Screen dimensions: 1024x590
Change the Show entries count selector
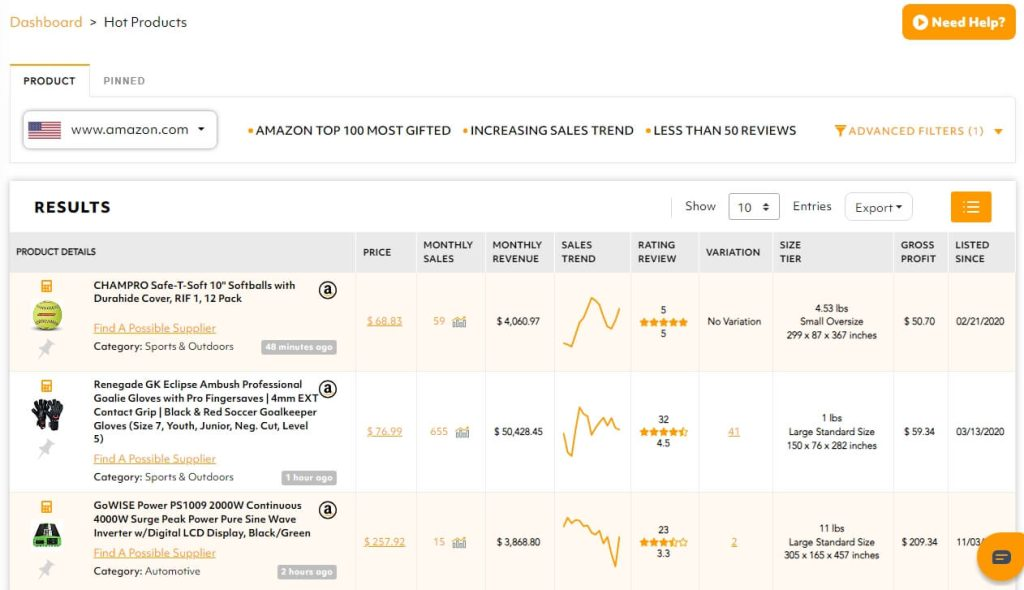pos(754,207)
